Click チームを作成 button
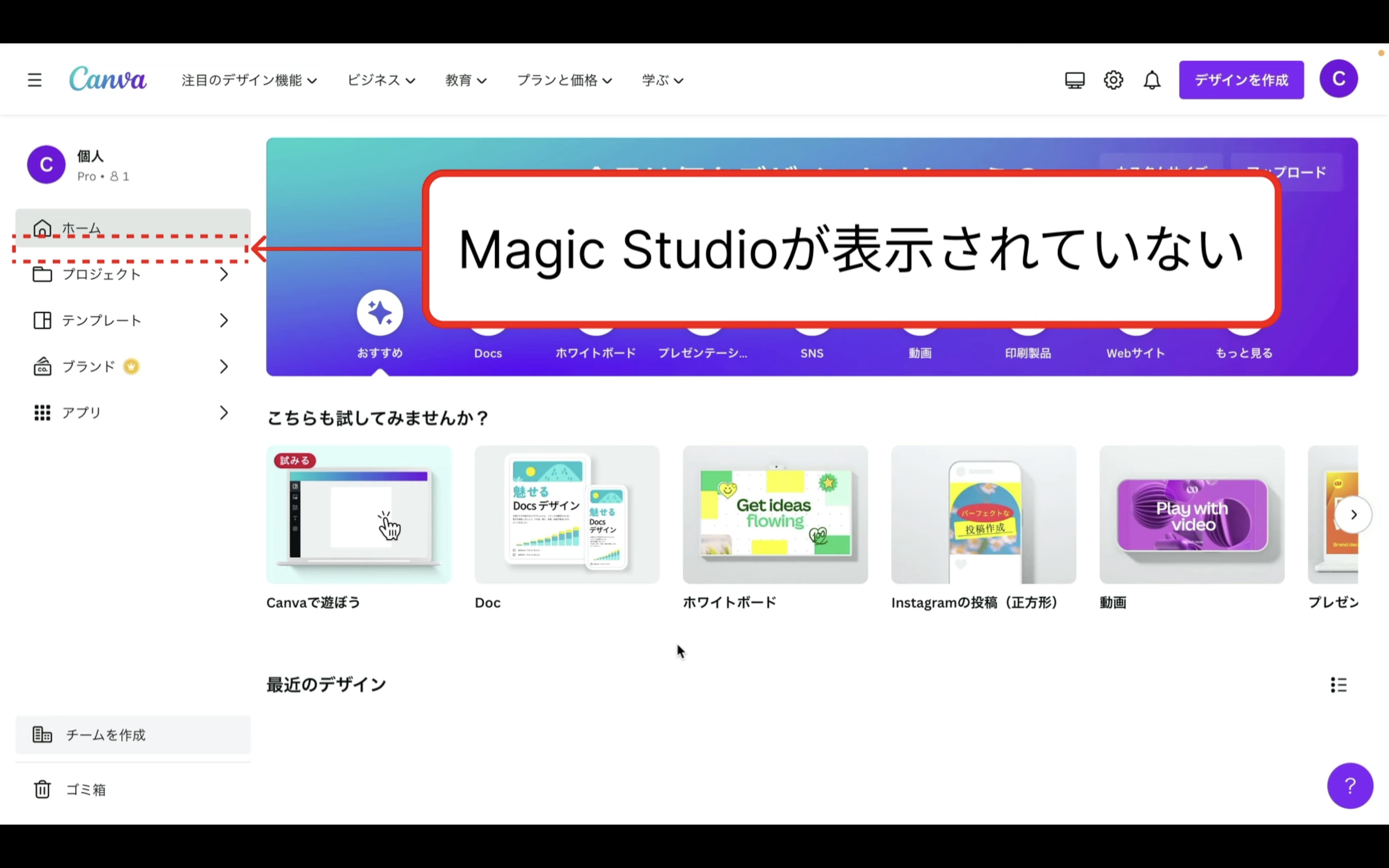This screenshot has height=868, width=1389. click(x=133, y=734)
